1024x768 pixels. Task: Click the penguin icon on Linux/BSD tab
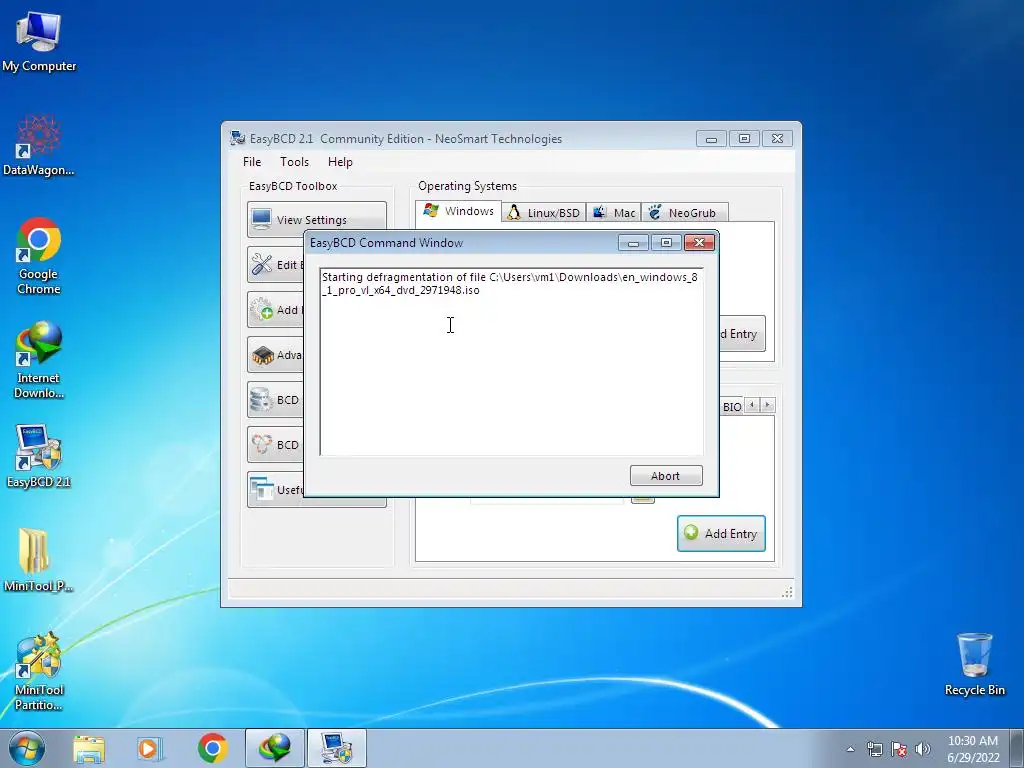[x=514, y=212]
